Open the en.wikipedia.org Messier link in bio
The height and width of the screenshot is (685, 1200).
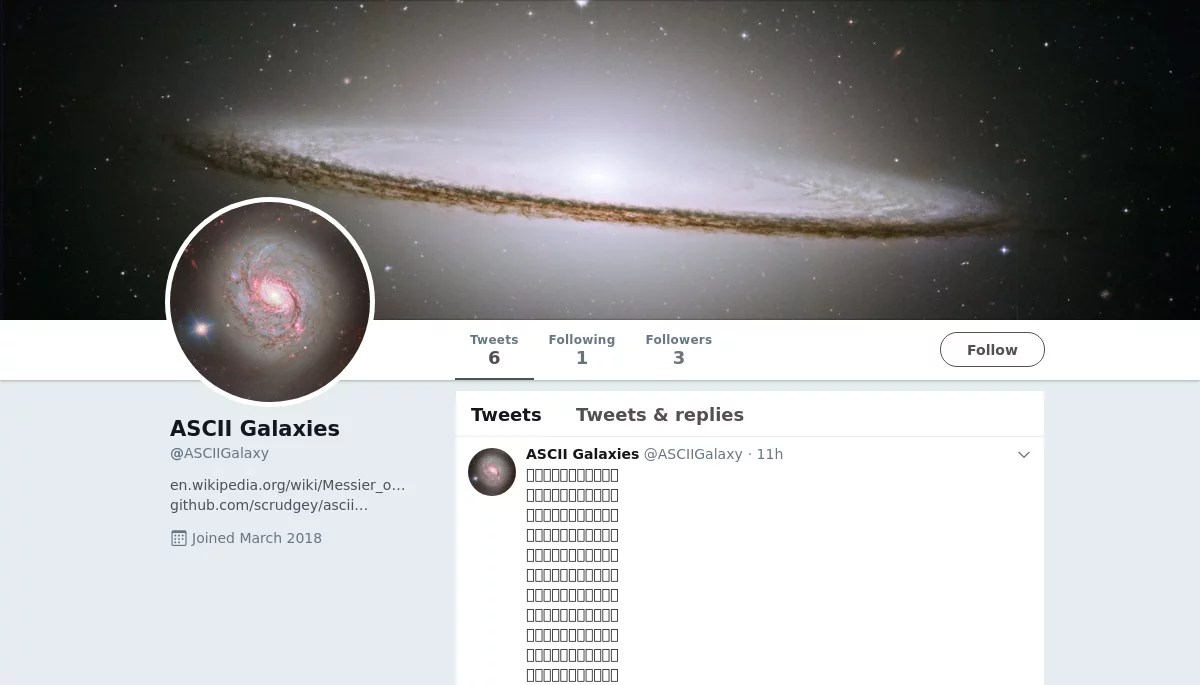click(x=288, y=485)
